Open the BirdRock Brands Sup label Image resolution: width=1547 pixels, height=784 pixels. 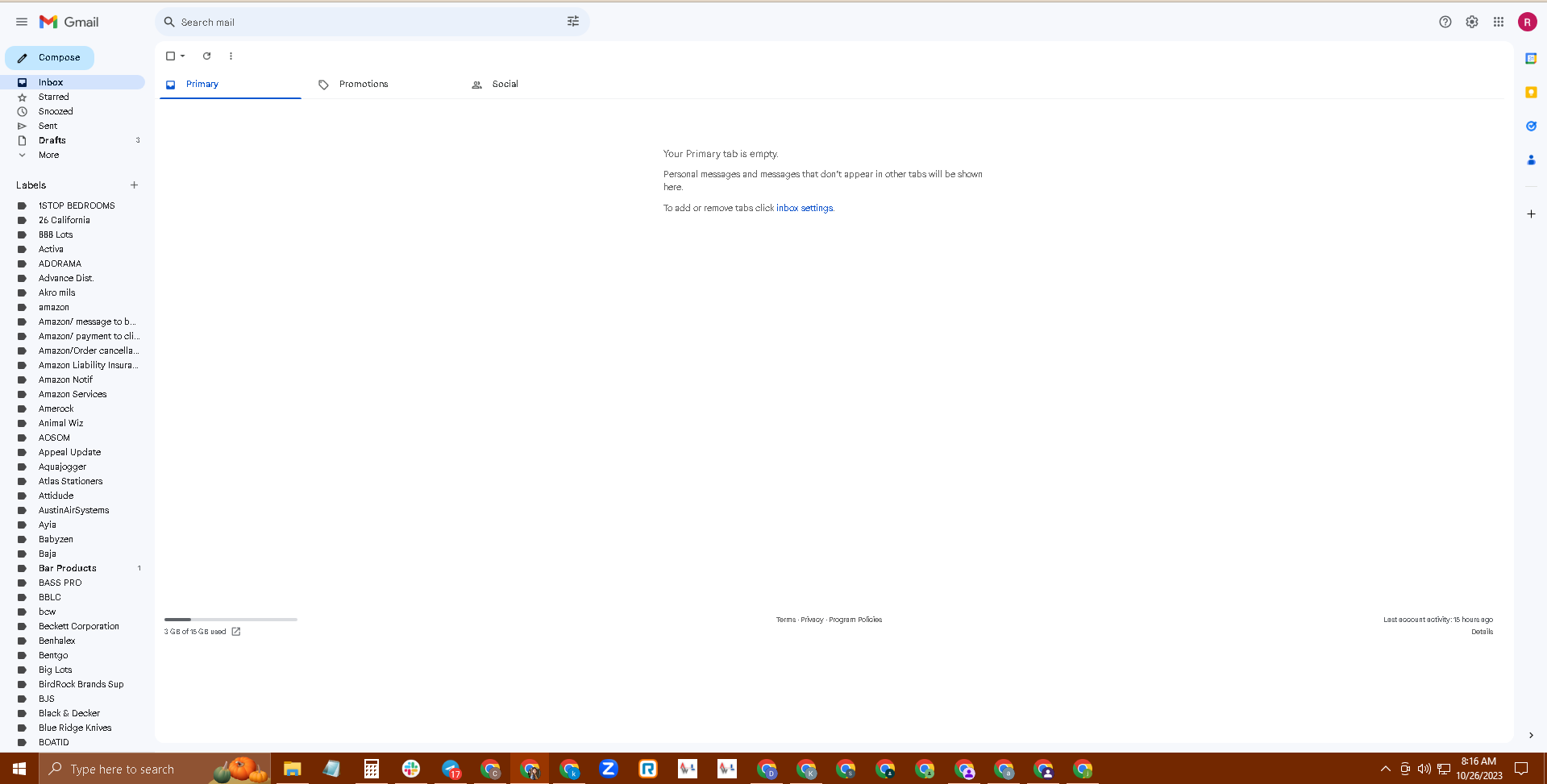tap(81, 684)
